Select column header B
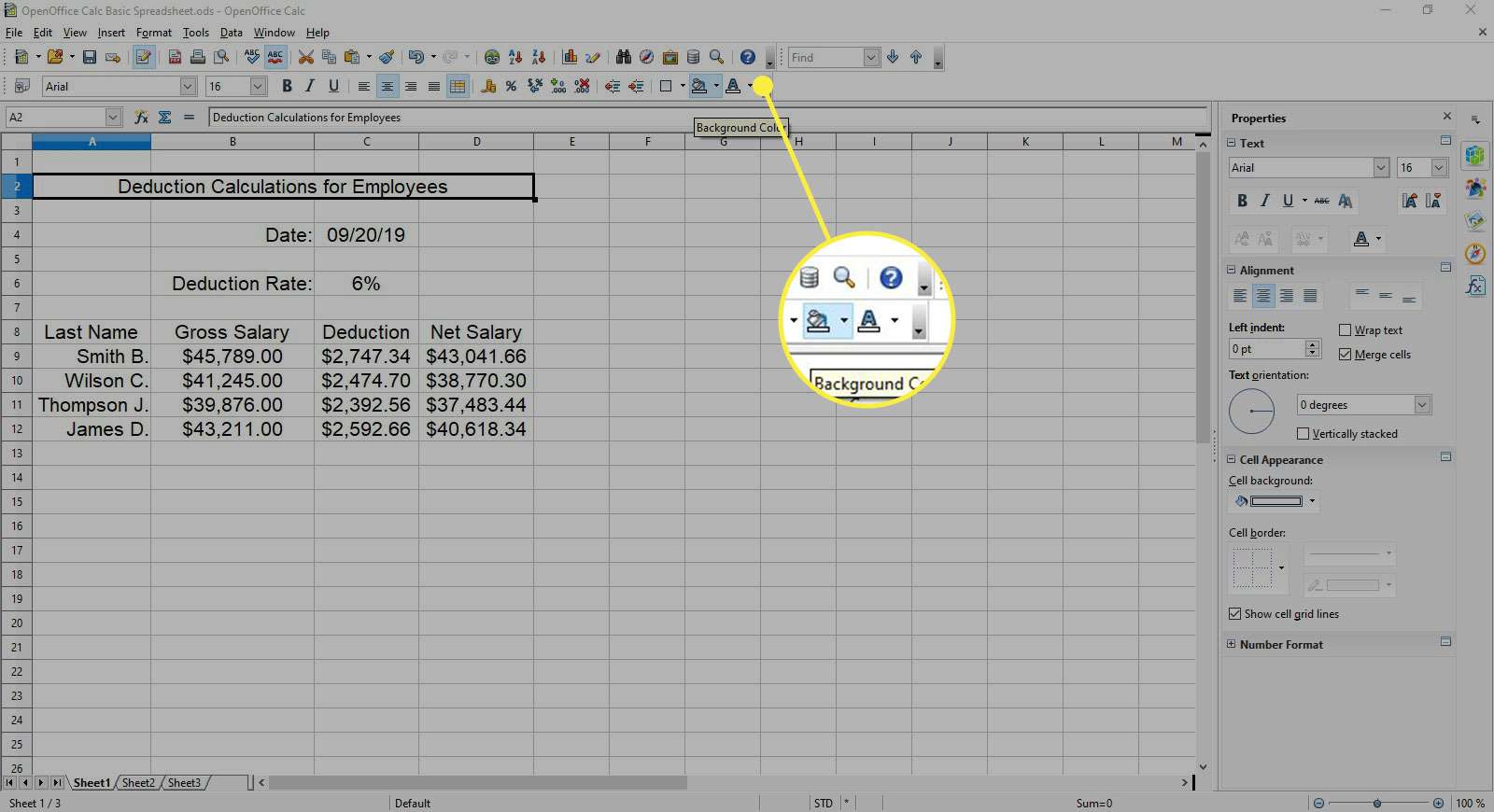The height and width of the screenshot is (812, 1494). (x=233, y=142)
